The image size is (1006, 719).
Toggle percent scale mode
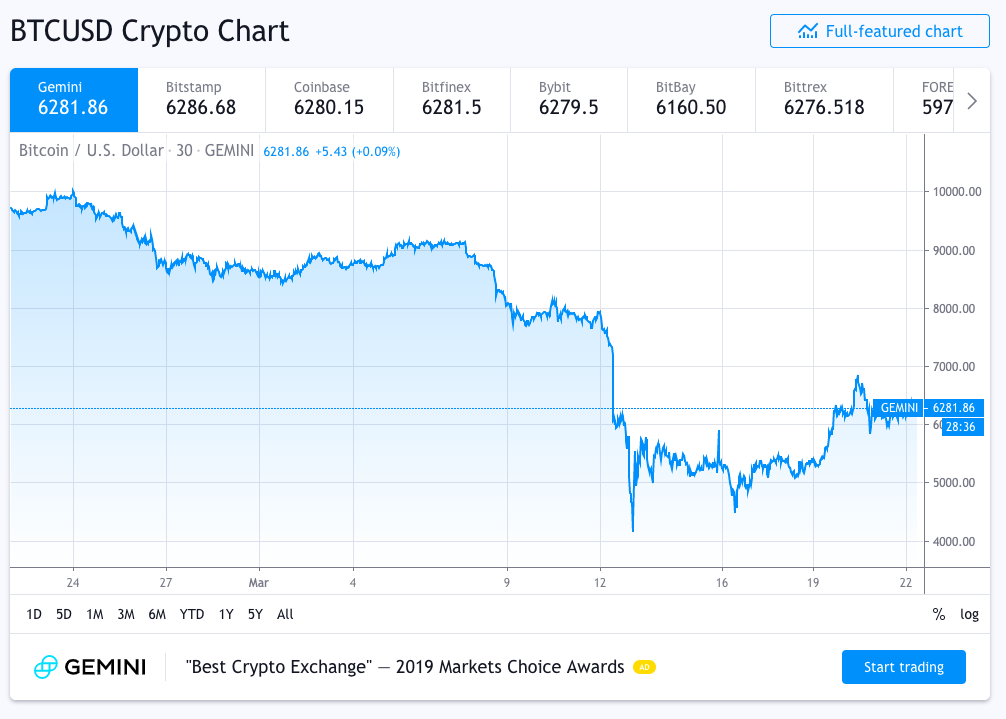(x=939, y=614)
